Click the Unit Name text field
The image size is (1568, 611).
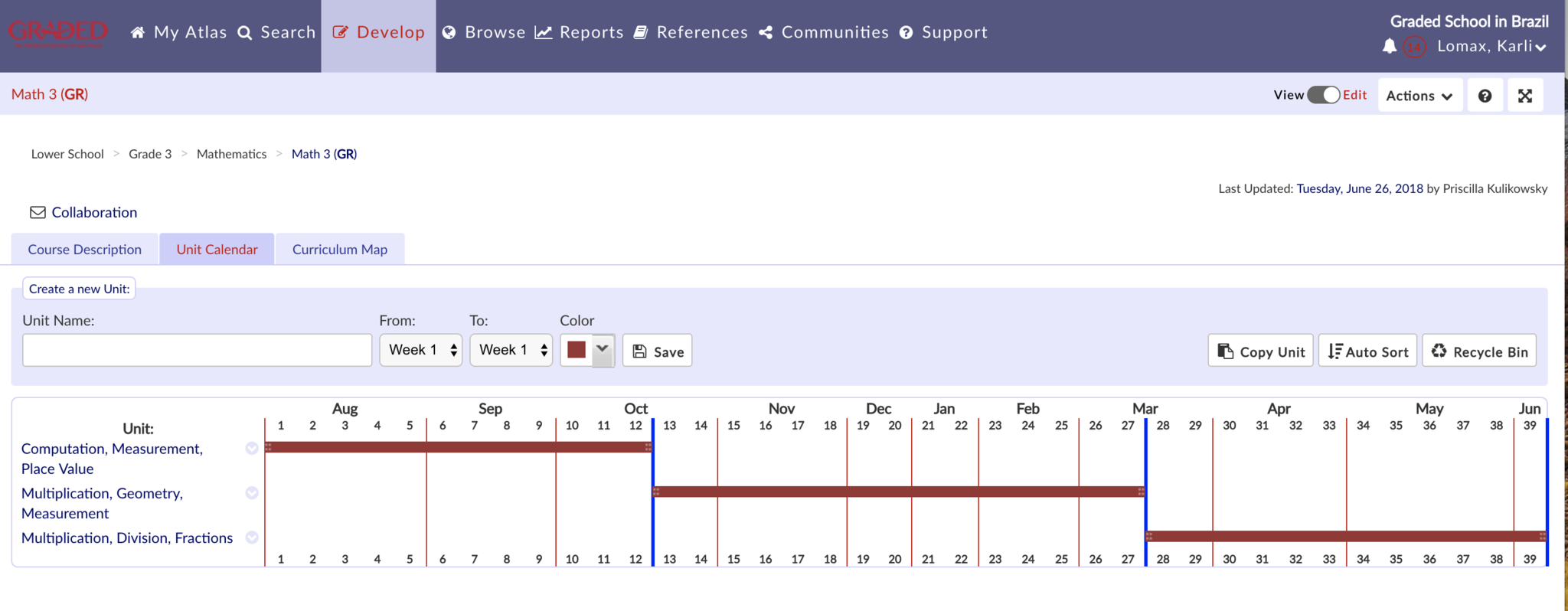click(x=197, y=350)
